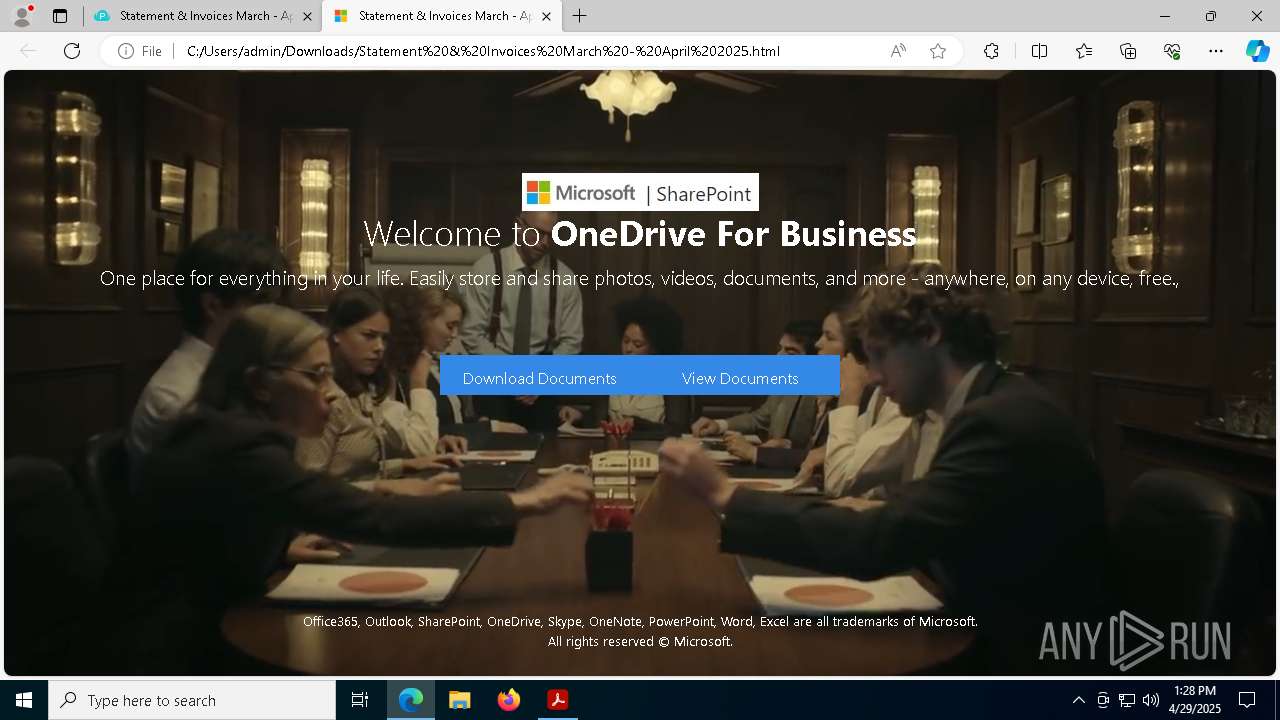Open the tab actions menu icon
Screen dimensions: 1280x720
(60, 16)
